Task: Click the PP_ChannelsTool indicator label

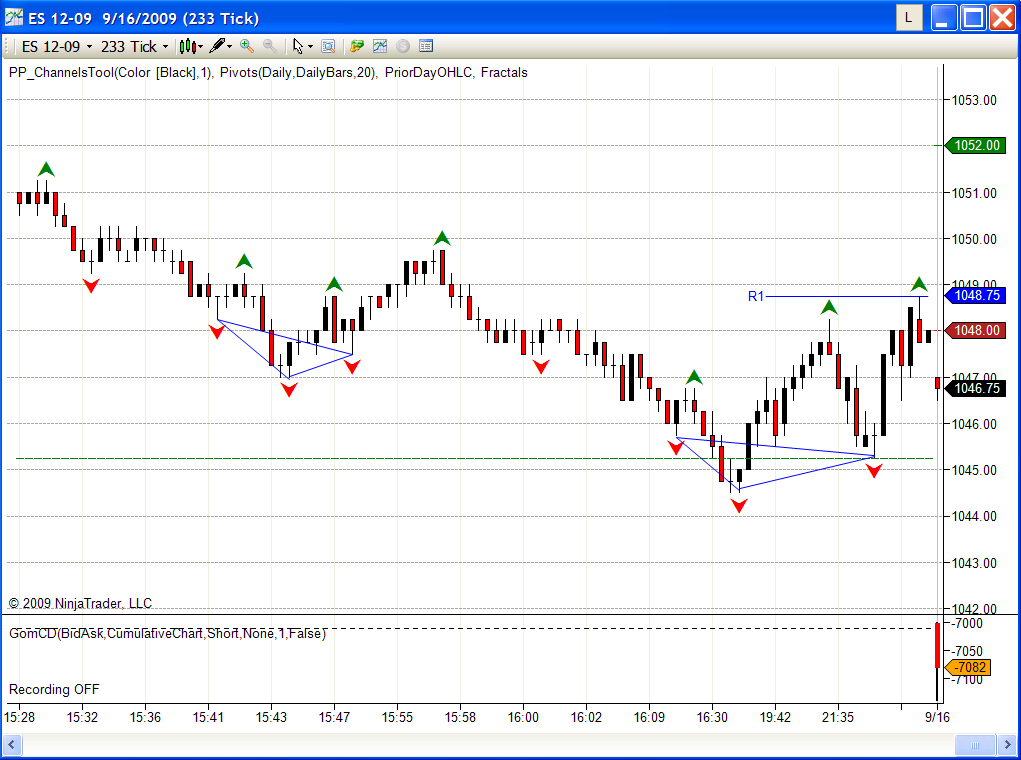Action: (111, 72)
